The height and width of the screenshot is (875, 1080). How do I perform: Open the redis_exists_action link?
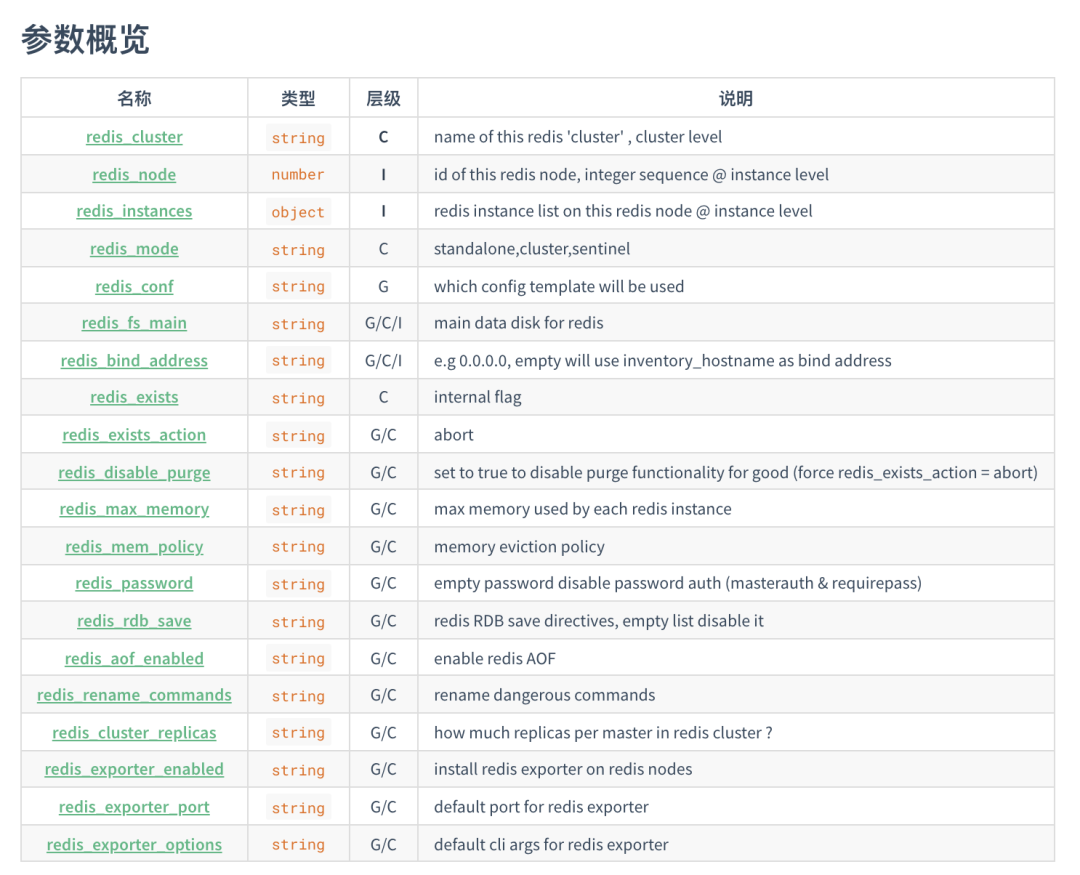pyautogui.click(x=134, y=435)
